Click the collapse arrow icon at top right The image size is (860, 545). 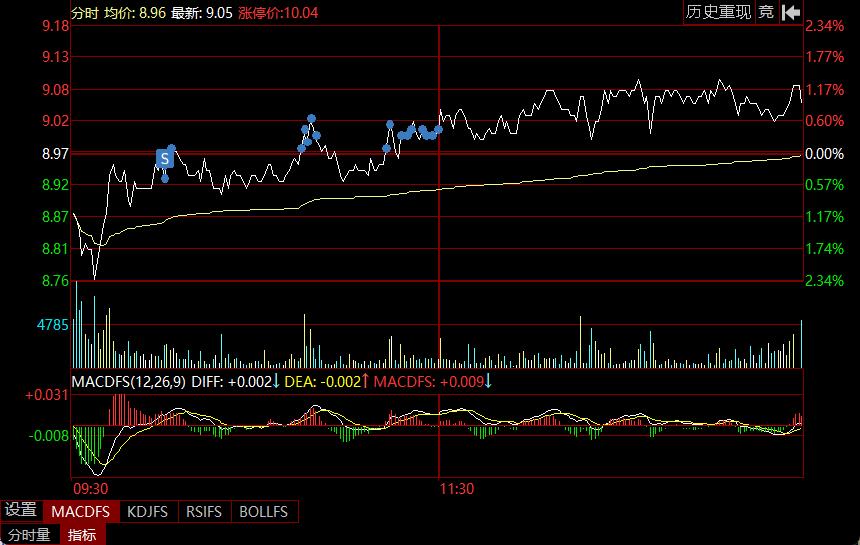coord(791,12)
